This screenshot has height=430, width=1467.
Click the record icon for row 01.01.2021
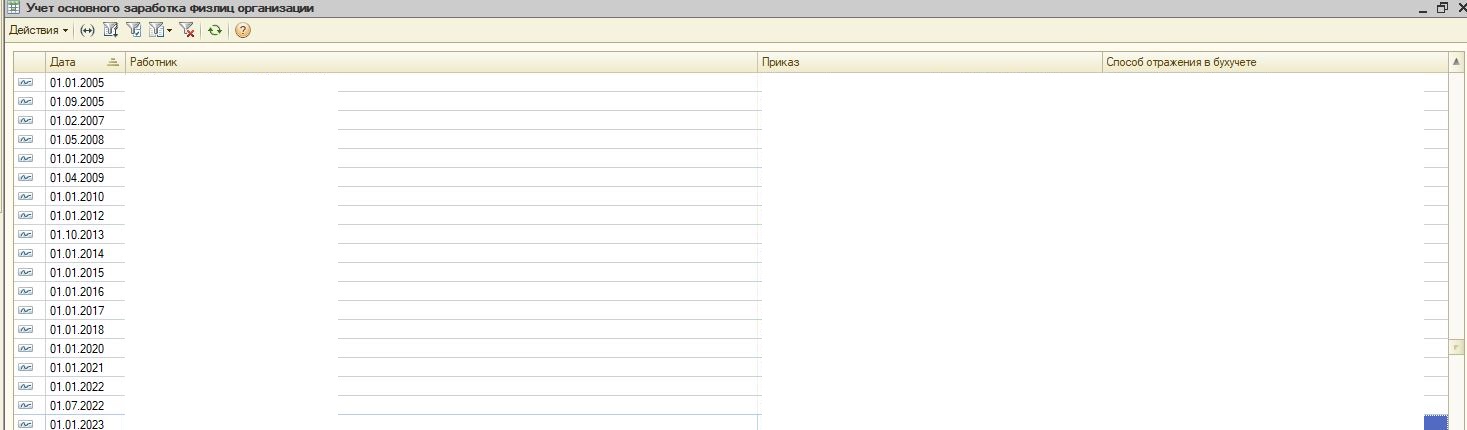[26, 368]
